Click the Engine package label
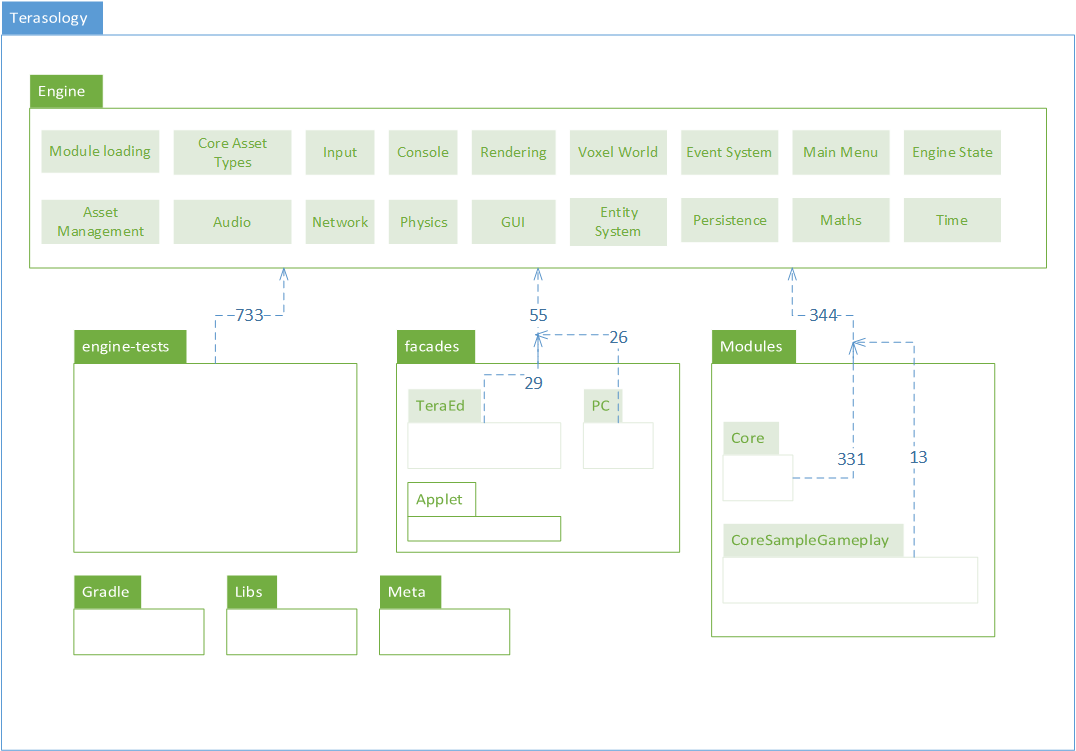 65,91
